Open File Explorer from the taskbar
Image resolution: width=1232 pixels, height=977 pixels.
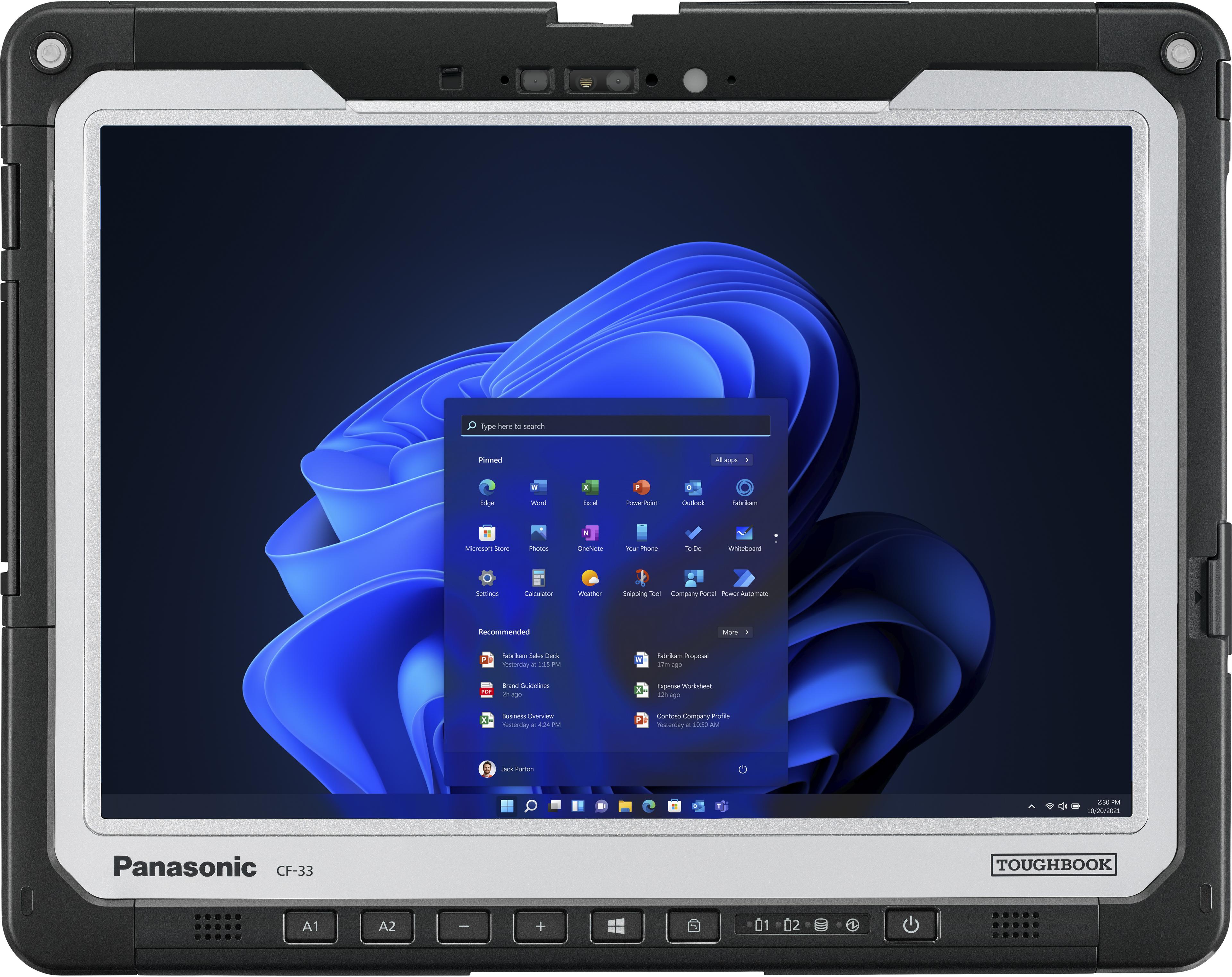[x=625, y=806]
